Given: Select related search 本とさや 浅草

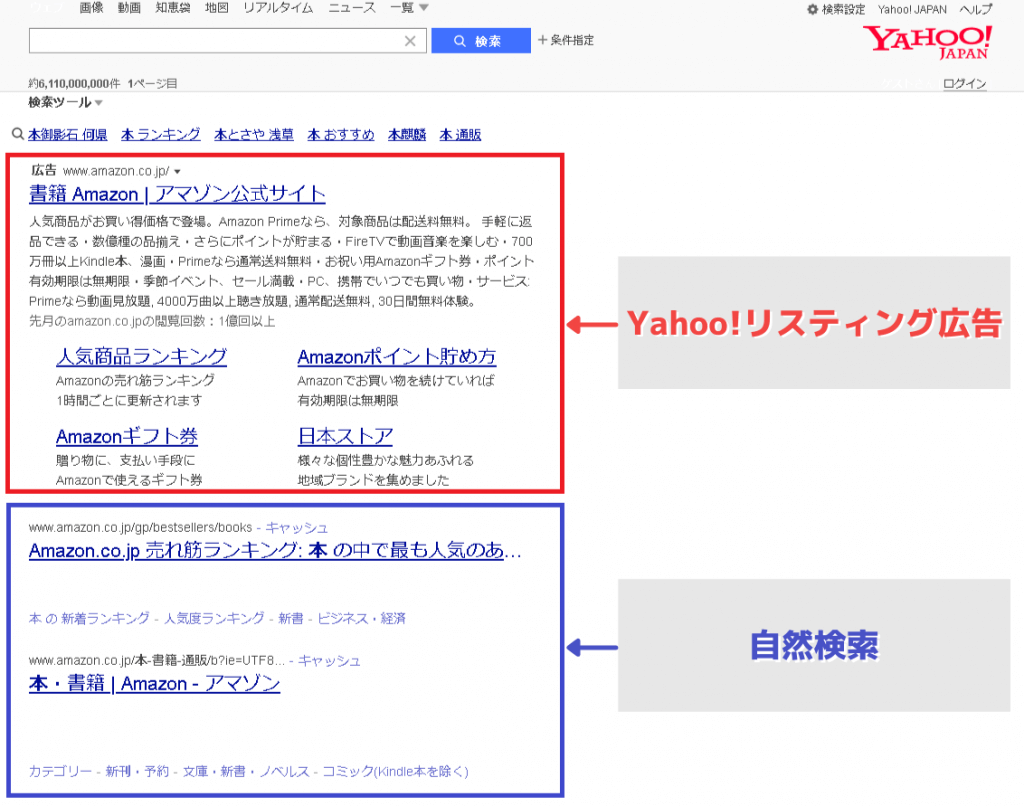Looking at the screenshot, I should (254, 135).
